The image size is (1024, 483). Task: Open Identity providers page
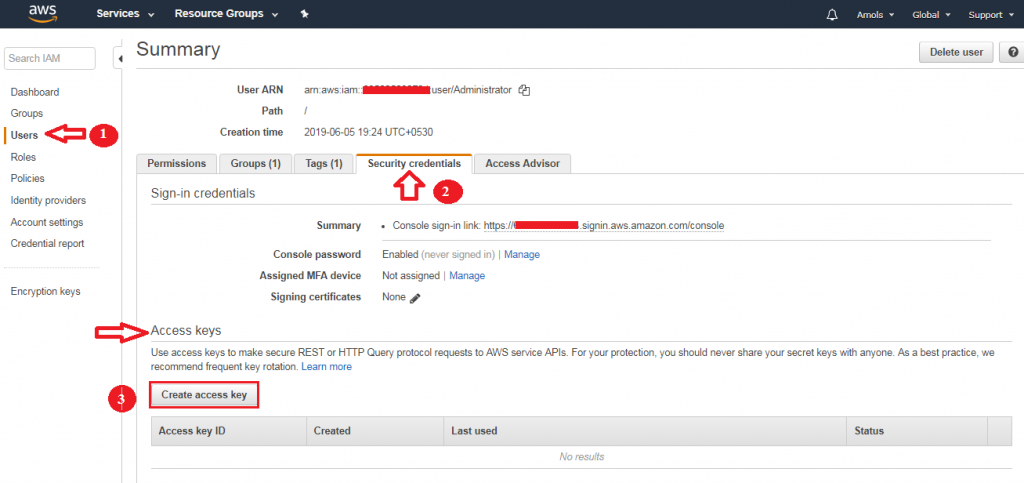coord(48,200)
